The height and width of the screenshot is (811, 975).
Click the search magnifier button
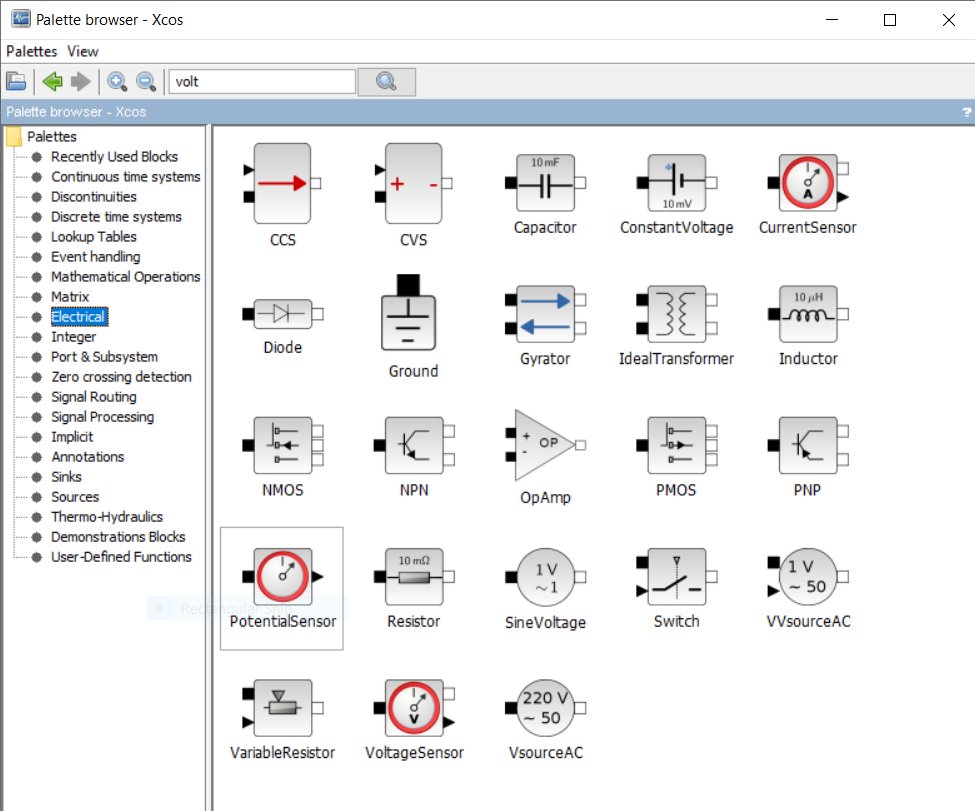pyautogui.click(x=386, y=80)
